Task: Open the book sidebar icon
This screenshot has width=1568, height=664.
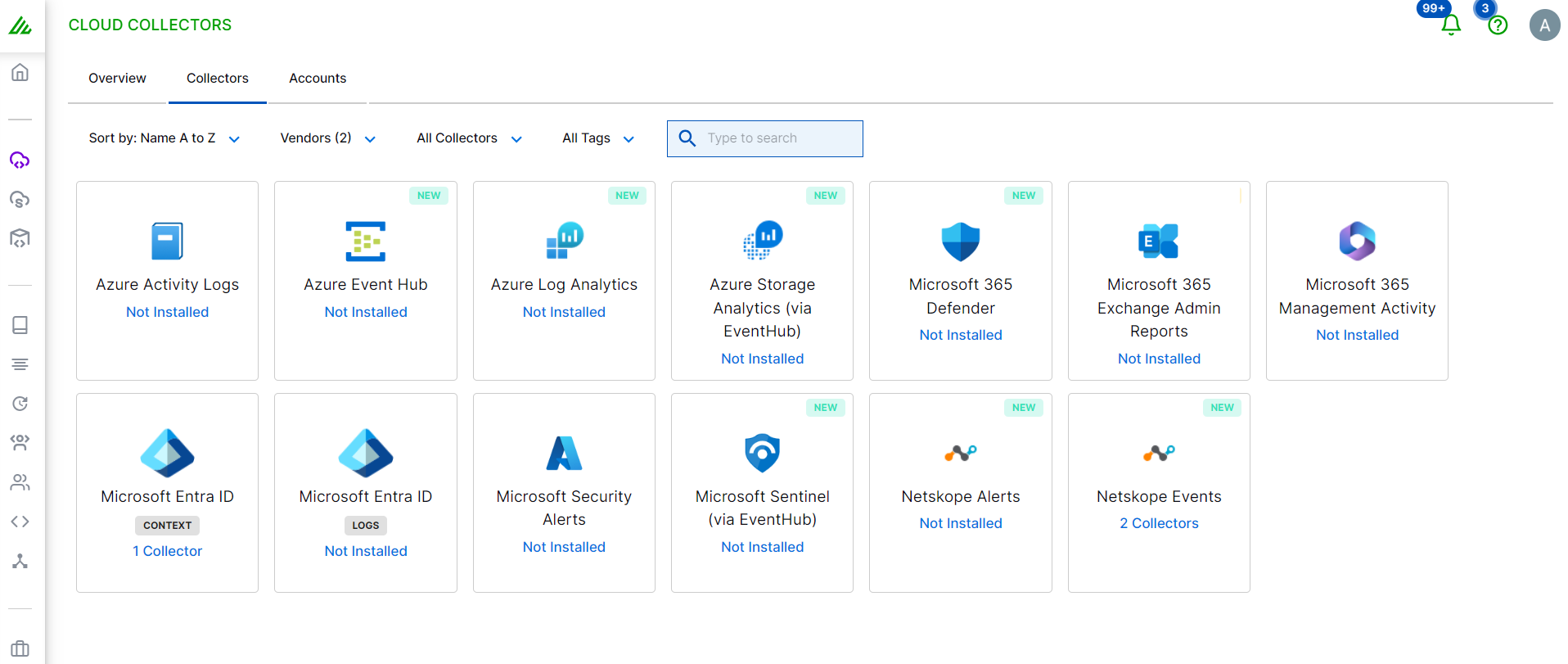Action: tap(20, 325)
